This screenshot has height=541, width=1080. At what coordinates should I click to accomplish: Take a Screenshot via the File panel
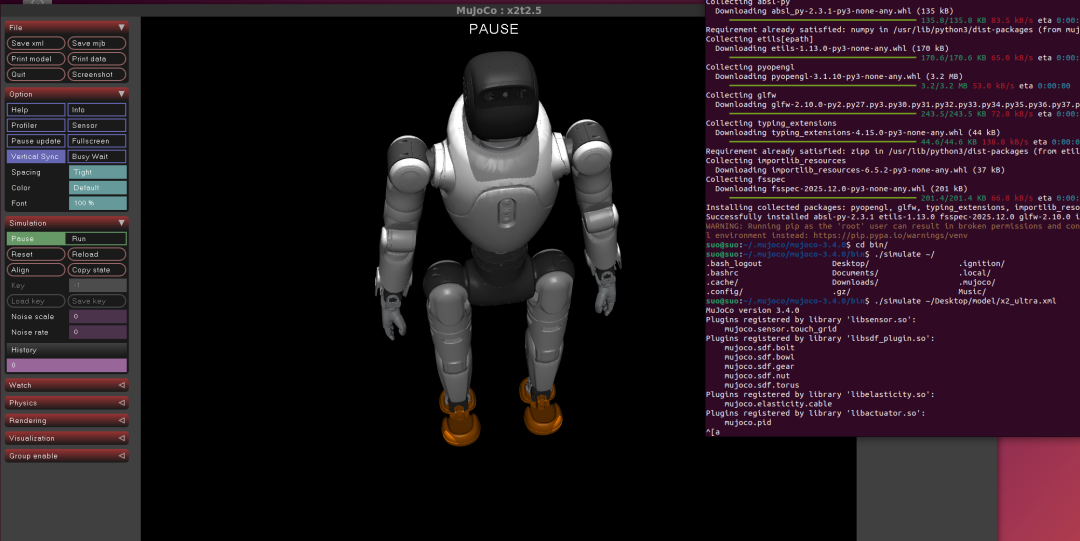(96, 74)
